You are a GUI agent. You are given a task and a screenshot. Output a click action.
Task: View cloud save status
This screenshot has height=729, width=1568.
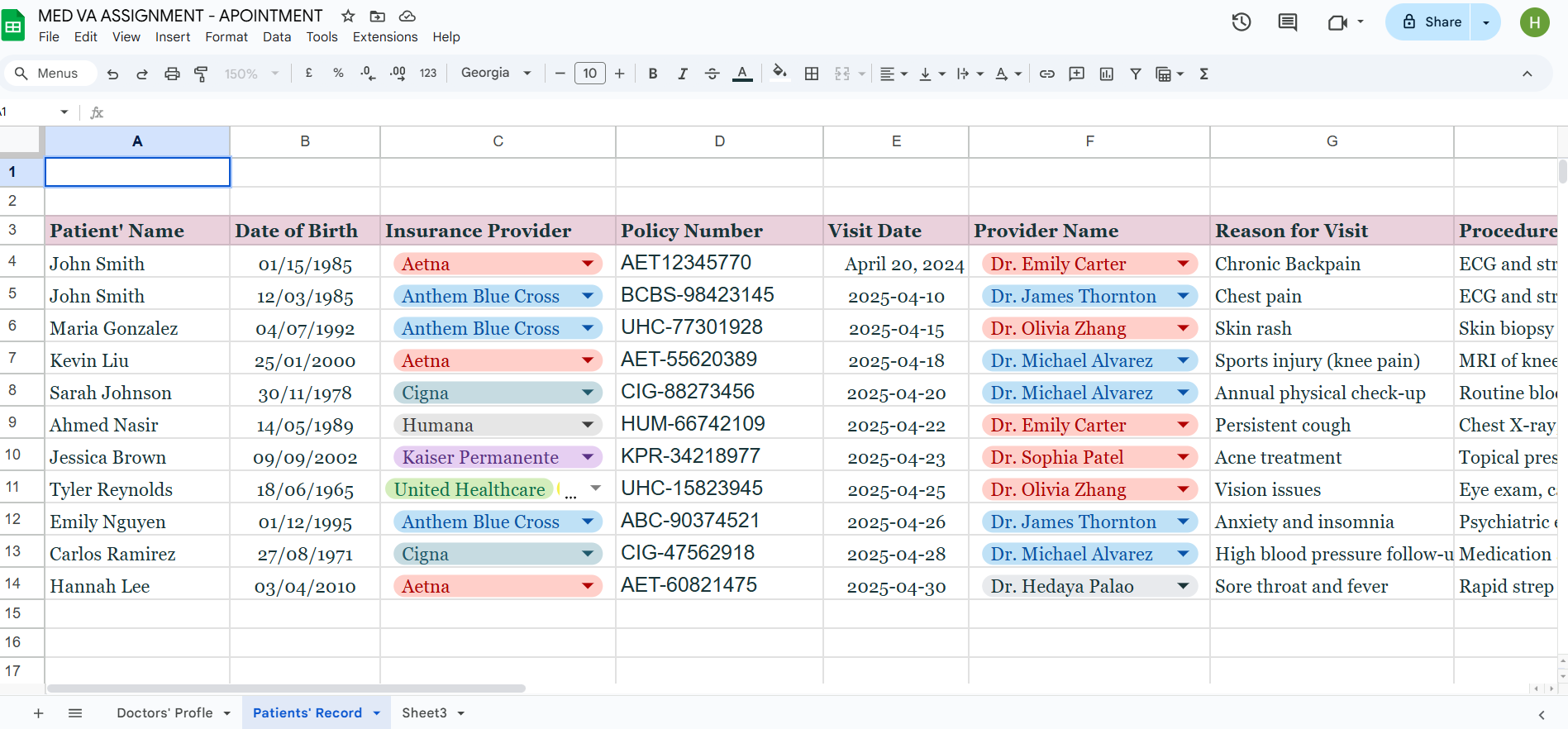[x=407, y=16]
